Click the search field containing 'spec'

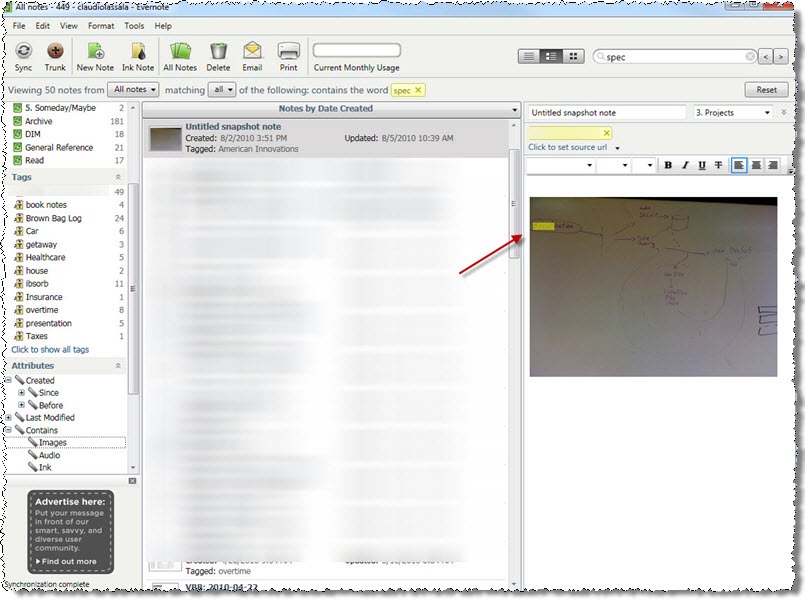coord(674,57)
